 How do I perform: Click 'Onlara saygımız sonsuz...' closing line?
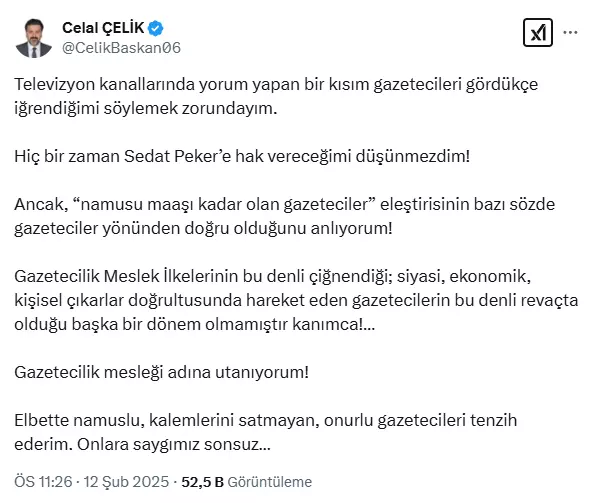coord(174,444)
